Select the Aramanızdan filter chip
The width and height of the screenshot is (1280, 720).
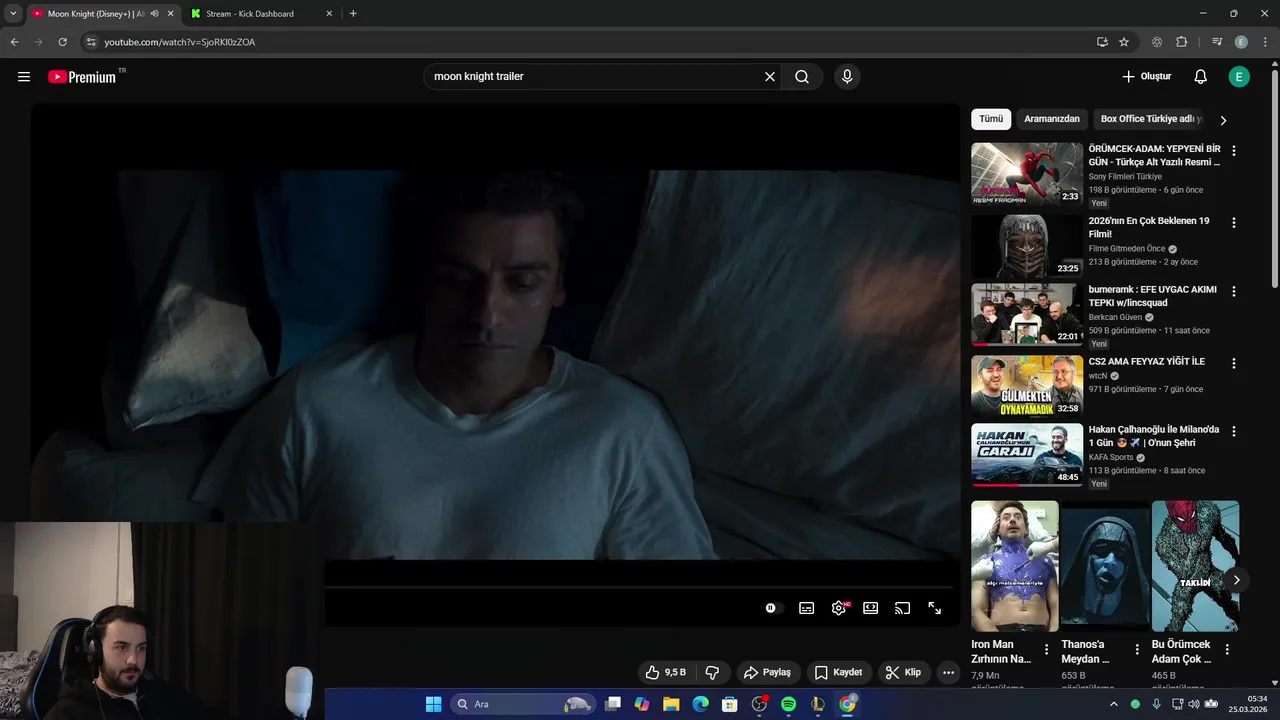point(1052,119)
